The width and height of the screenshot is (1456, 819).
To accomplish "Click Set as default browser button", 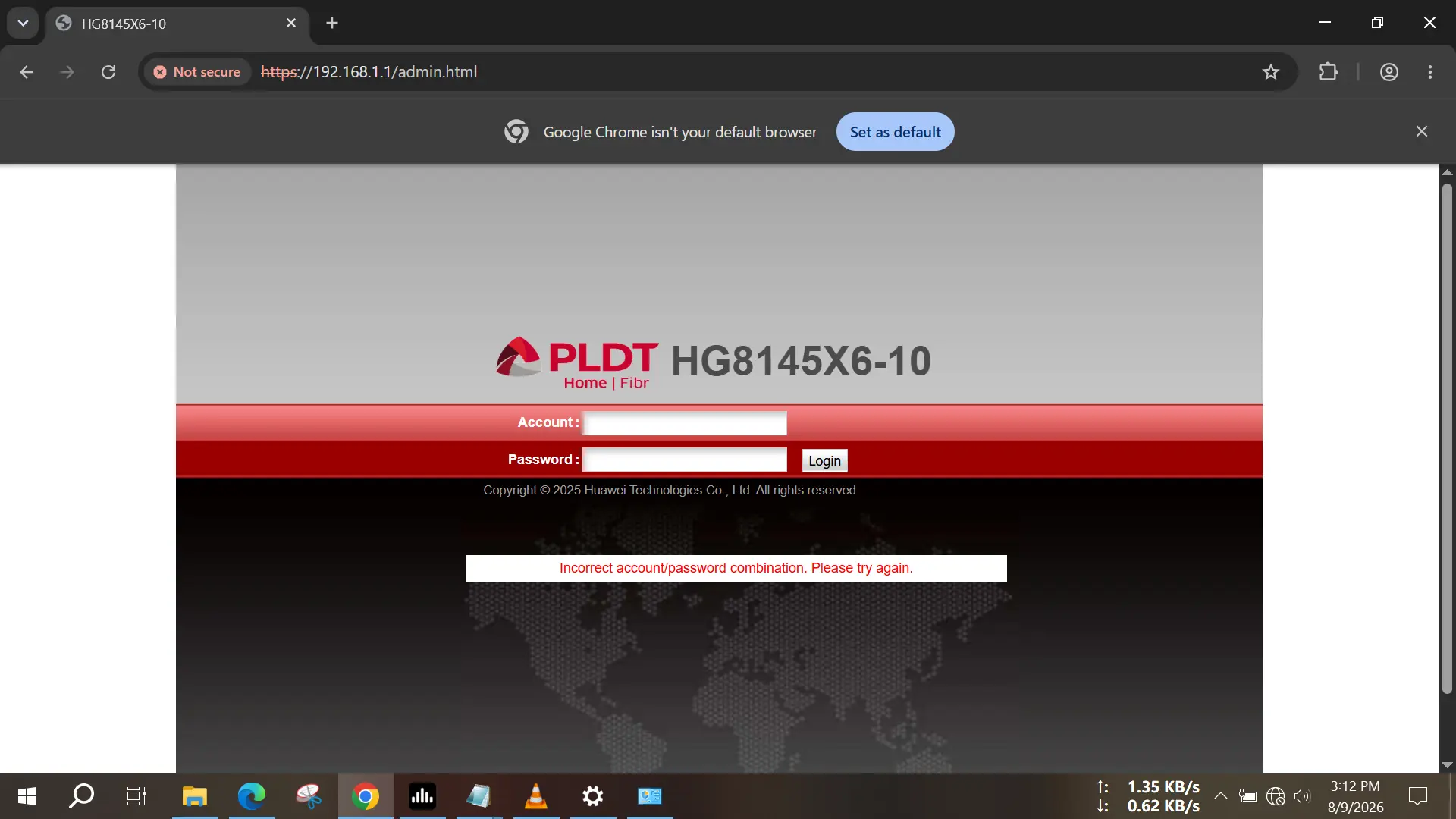I will 895,132.
